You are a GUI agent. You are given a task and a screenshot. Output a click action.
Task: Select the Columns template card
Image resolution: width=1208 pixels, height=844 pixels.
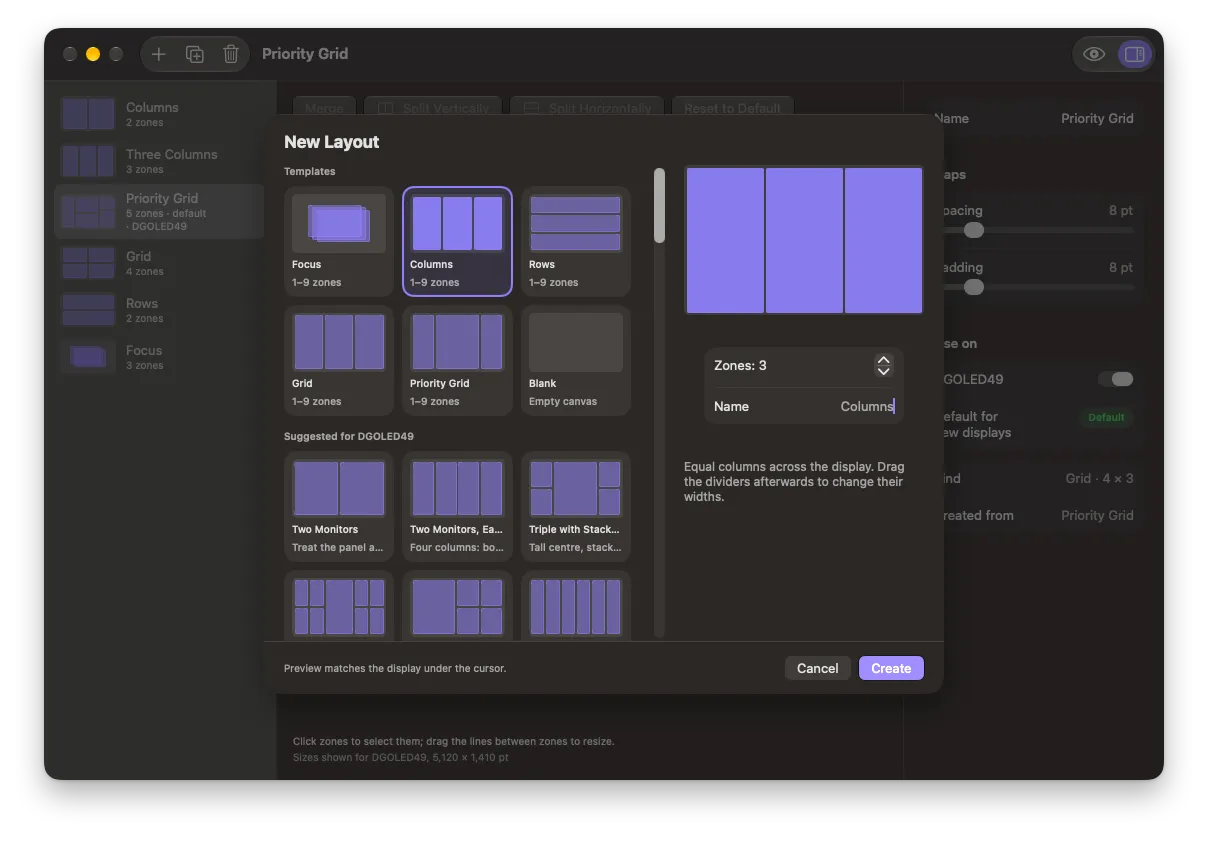457,241
